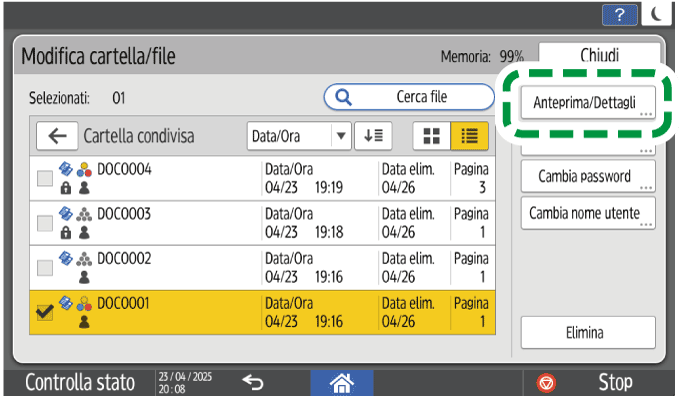Switch to list view

click(469, 136)
